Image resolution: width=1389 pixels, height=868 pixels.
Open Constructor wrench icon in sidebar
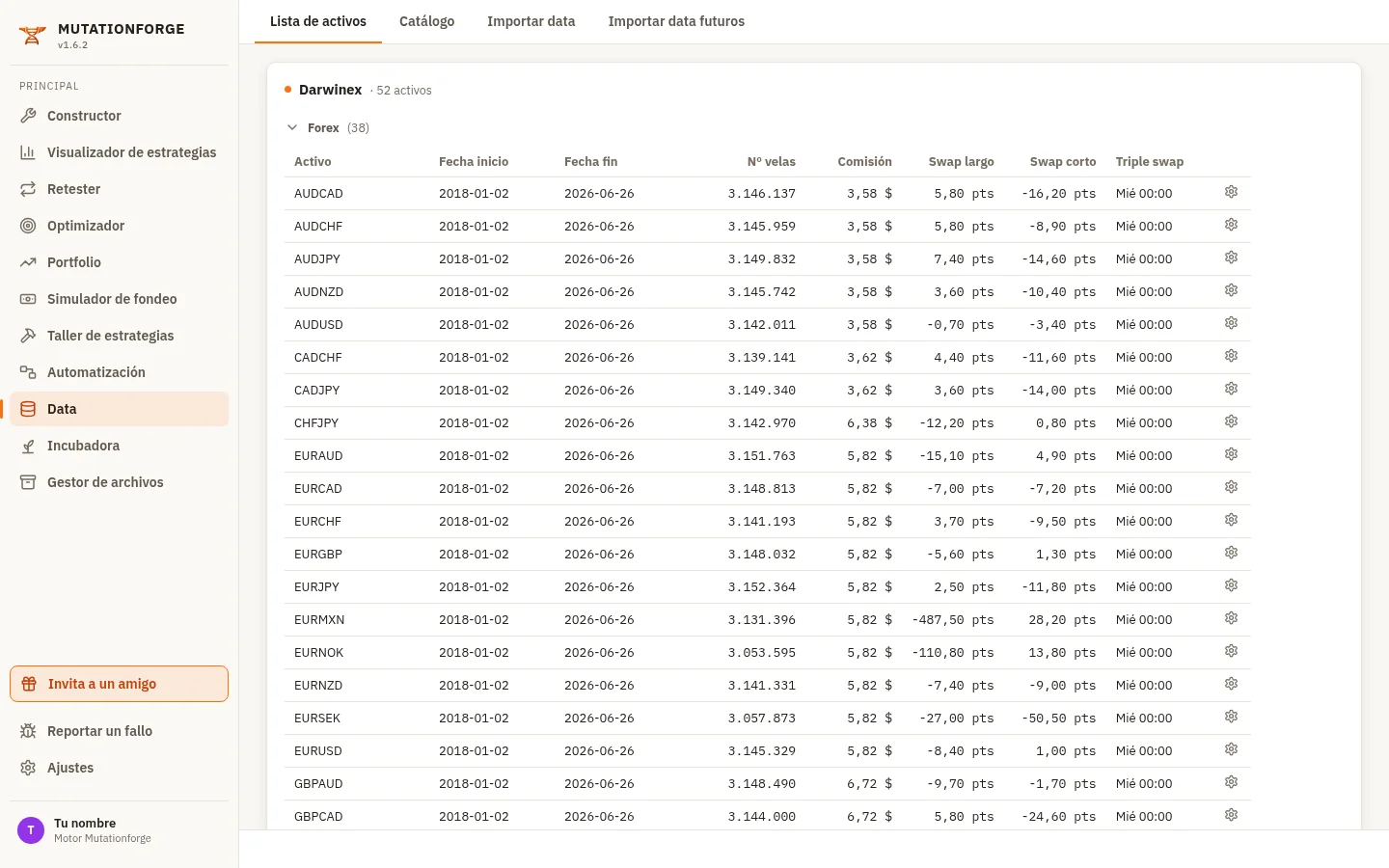28,116
